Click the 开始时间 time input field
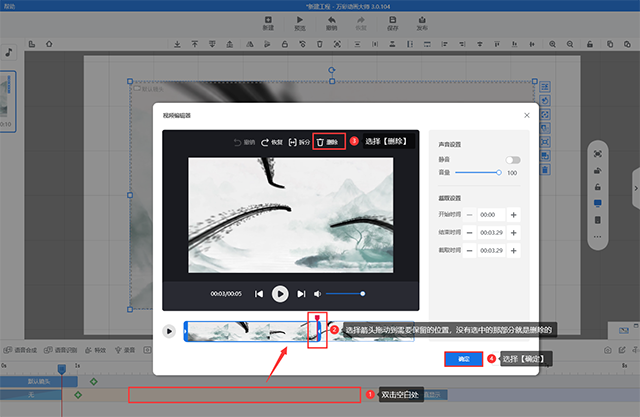640x417 pixels. [491, 214]
